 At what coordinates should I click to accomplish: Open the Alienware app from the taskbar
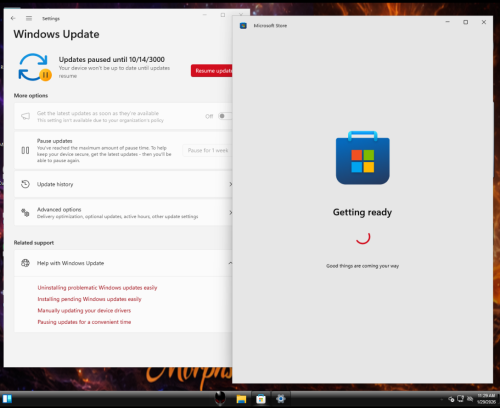pos(220,398)
